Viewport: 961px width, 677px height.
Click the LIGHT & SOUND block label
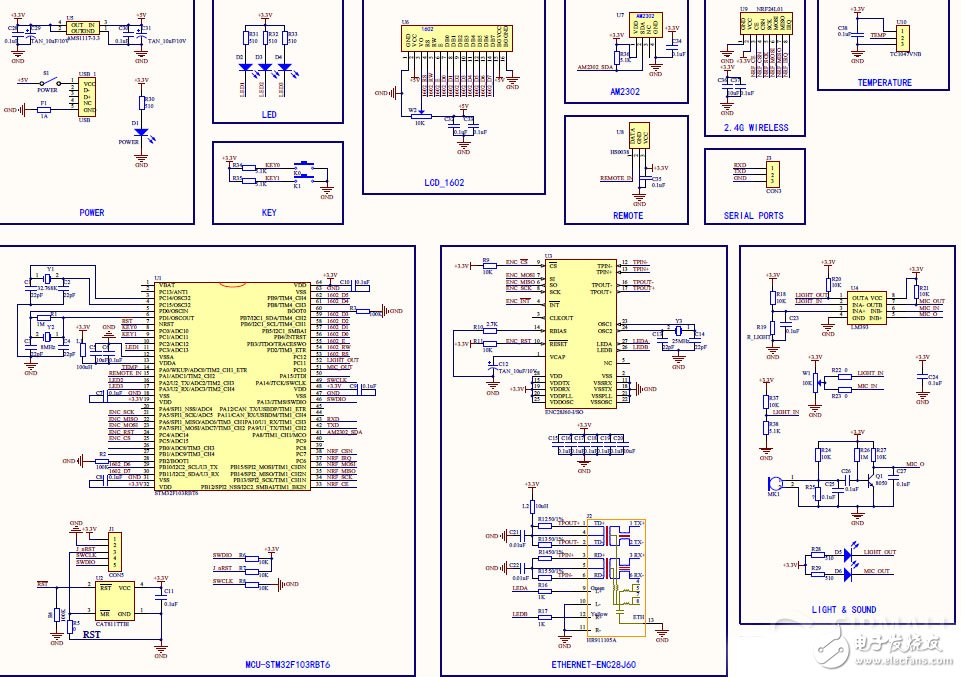843,609
